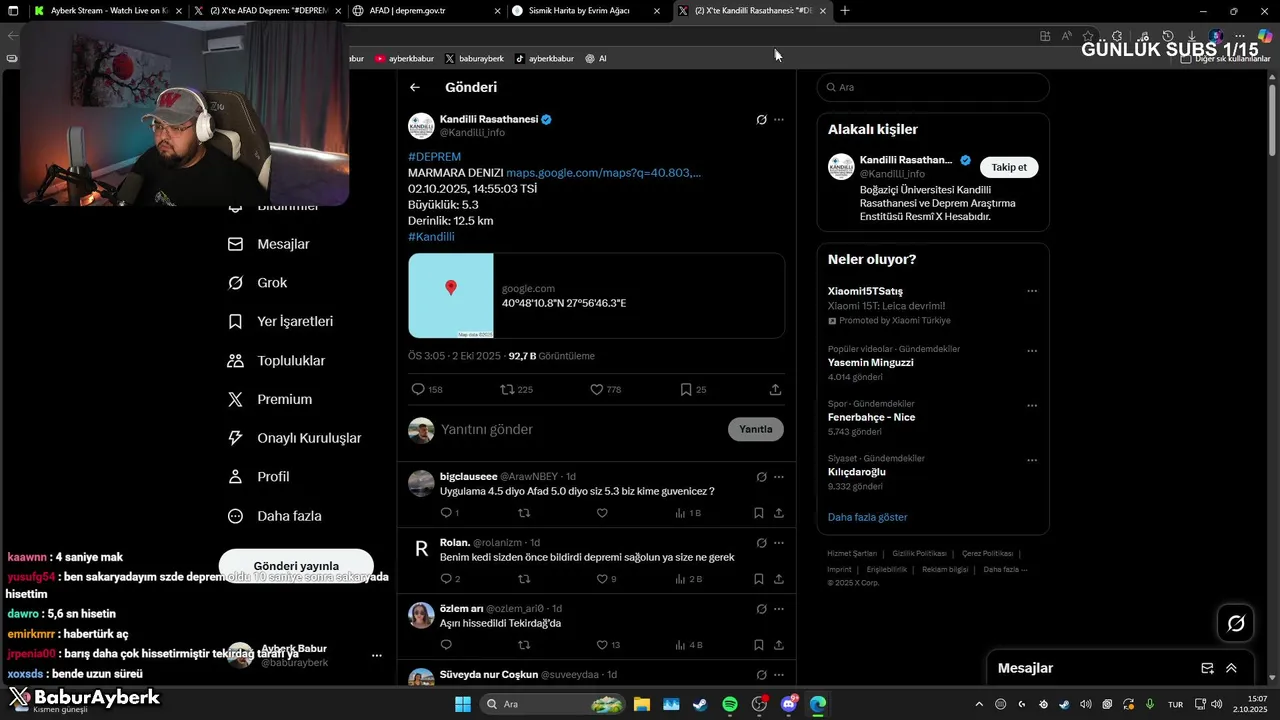Like özlem arı's comment with 13 likes
The image size is (1280, 720).
tap(602, 645)
